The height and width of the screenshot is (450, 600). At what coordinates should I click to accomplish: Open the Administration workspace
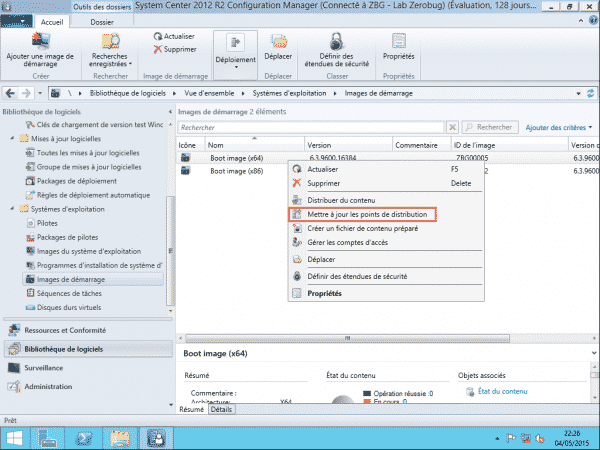click(88, 386)
